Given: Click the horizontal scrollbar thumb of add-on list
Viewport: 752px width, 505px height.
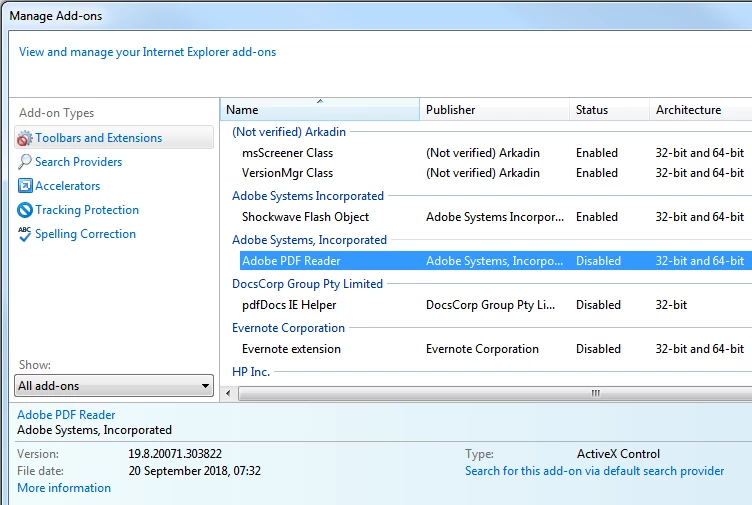Looking at the screenshot, I should pos(496,394).
